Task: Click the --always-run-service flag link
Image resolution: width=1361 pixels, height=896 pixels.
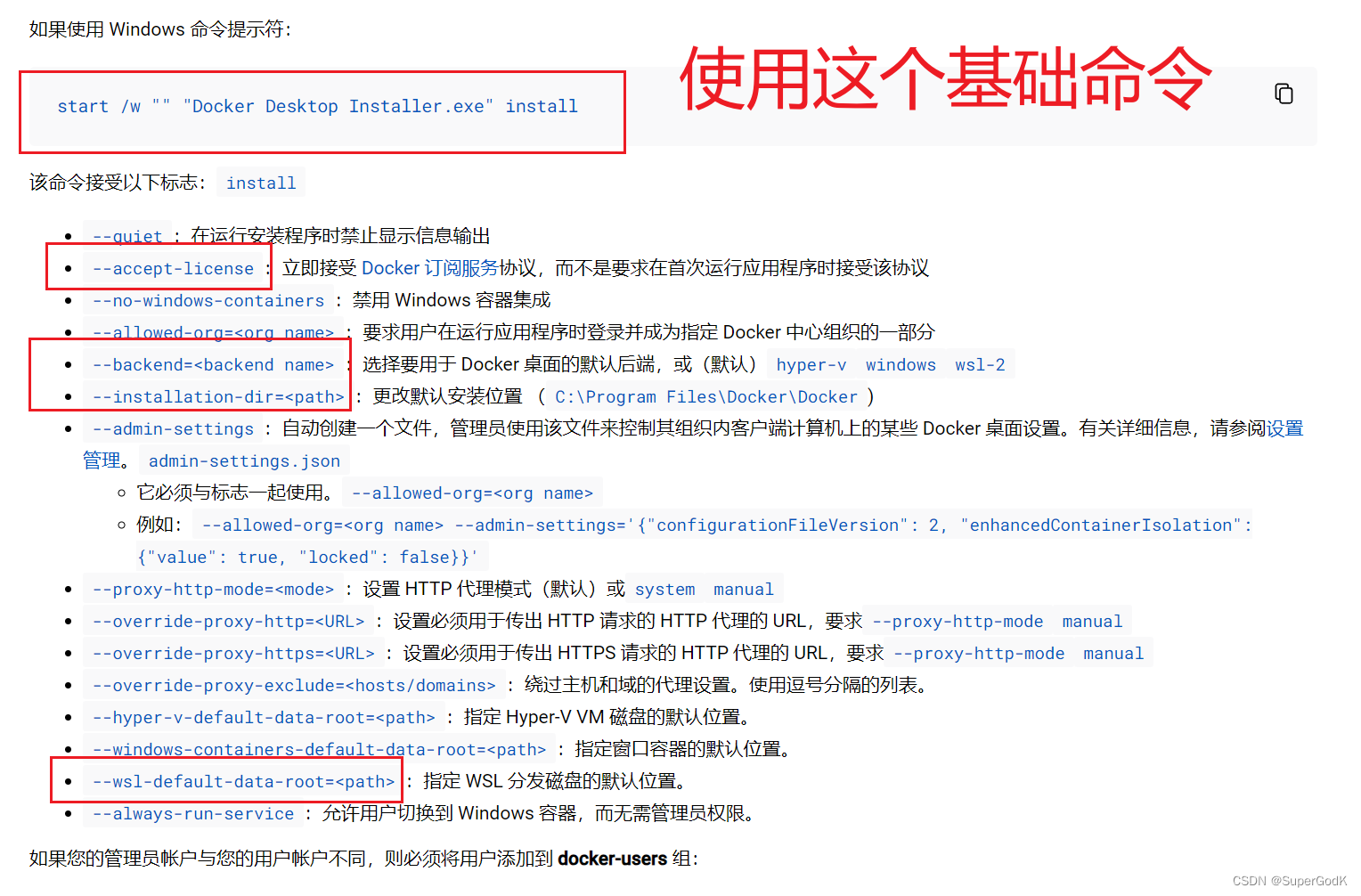Action: point(192,813)
